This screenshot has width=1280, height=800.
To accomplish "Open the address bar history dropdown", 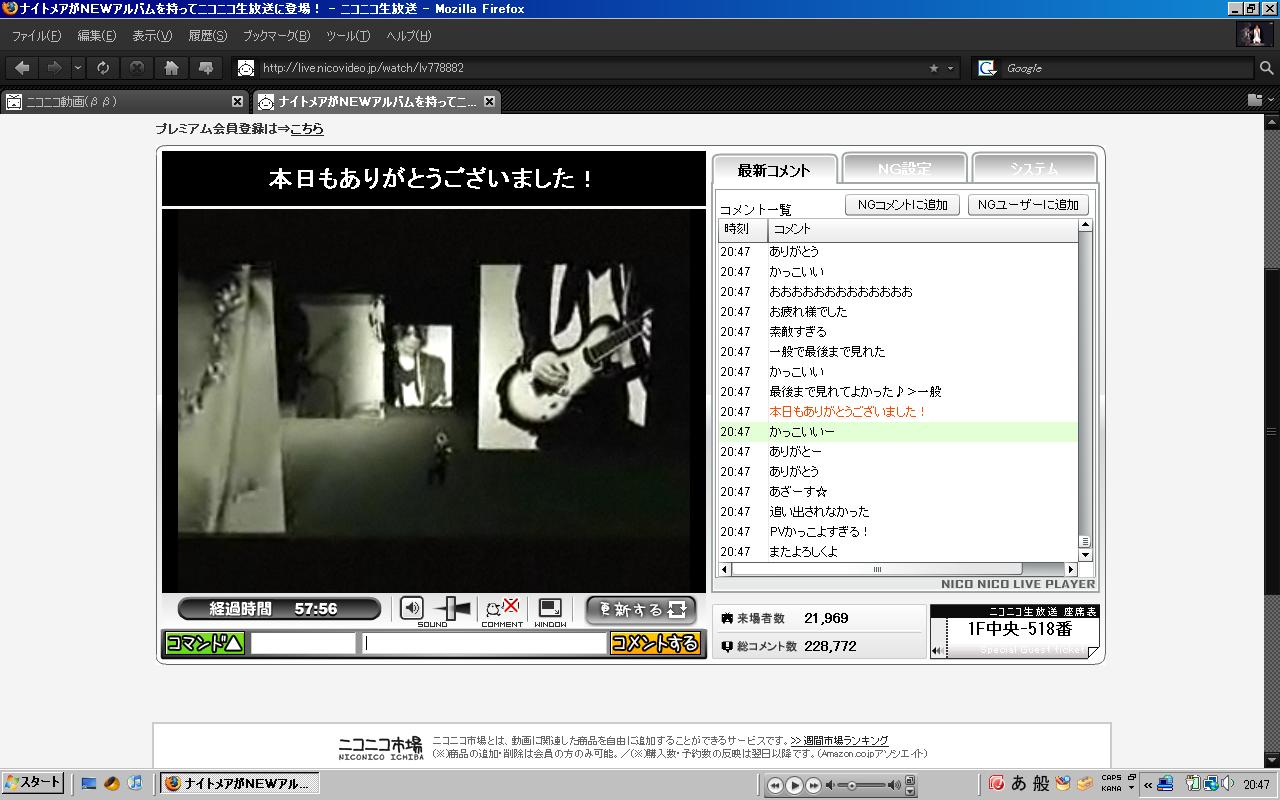I will 950,68.
